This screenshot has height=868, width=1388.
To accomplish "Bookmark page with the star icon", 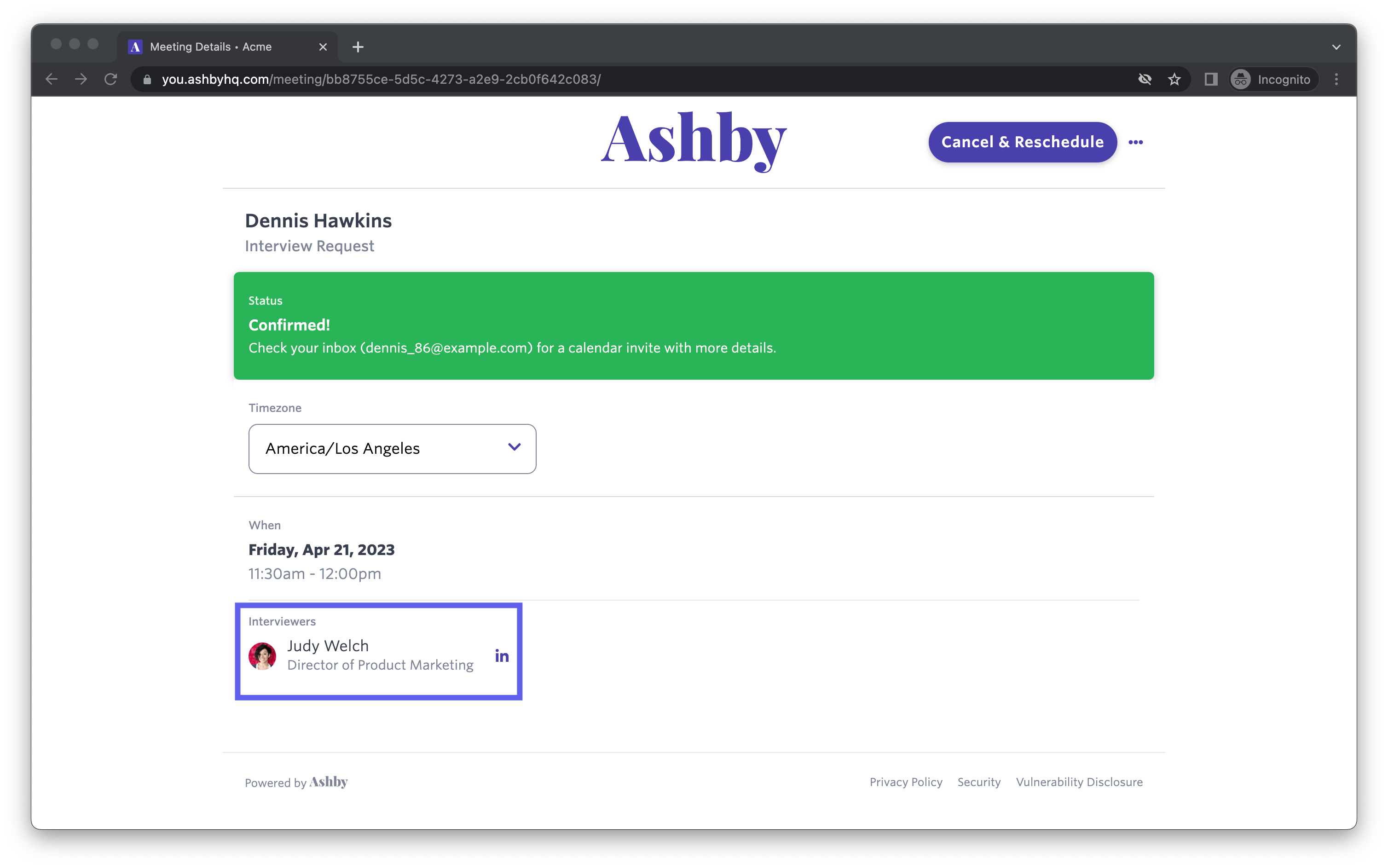I will pos(1174,79).
